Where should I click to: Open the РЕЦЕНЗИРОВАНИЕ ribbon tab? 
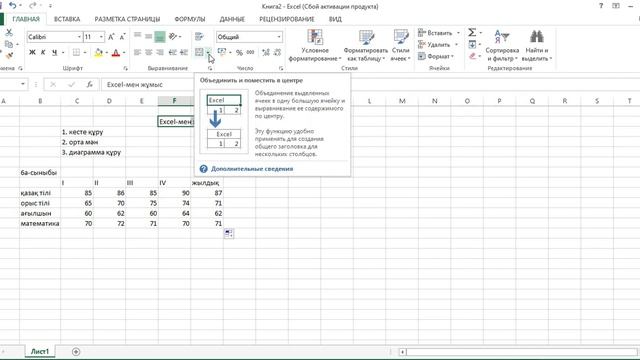pos(287,19)
